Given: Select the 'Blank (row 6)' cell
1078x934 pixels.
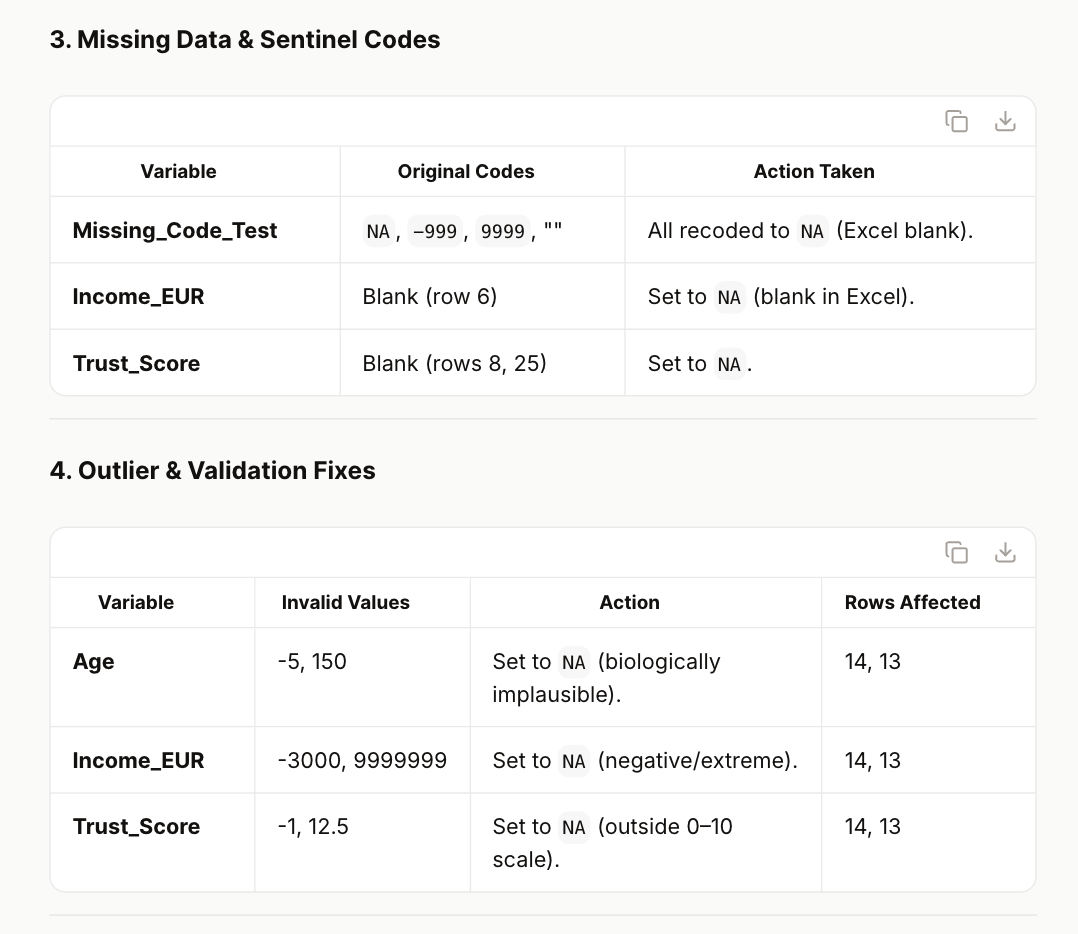Looking at the screenshot, I should 429,296.
